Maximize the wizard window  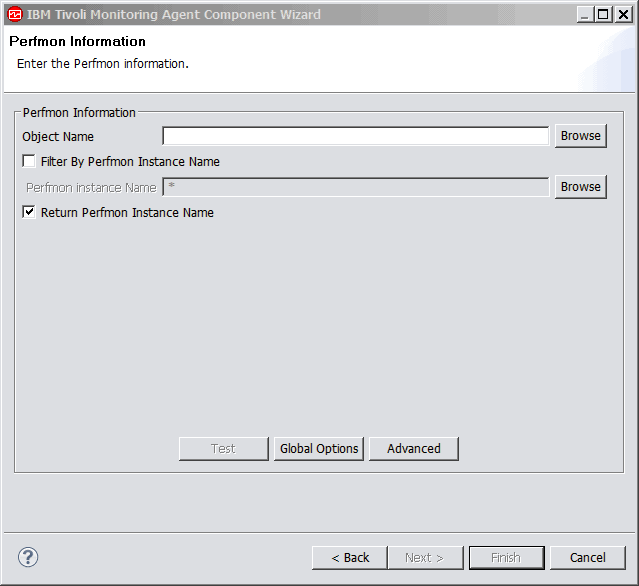pyautogui.click(x=603, y=15)
